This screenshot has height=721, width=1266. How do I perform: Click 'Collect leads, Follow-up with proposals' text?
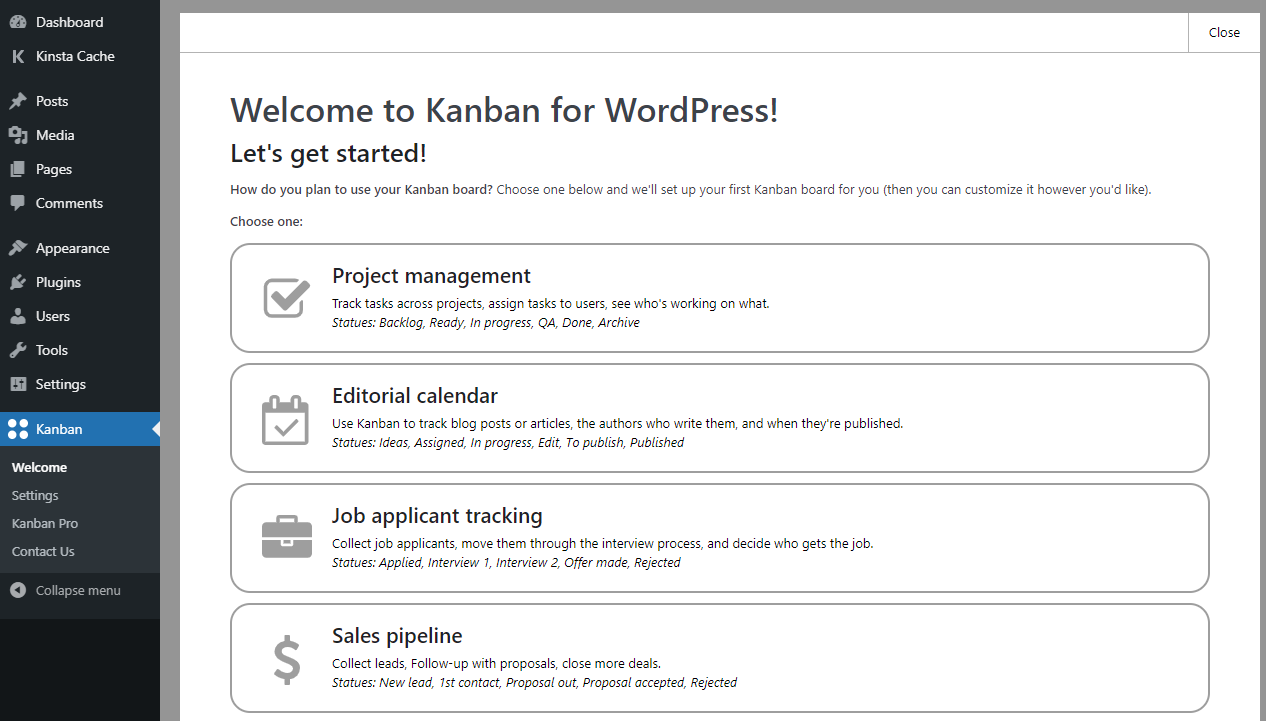pyautogui.click(x=496, y=663)
